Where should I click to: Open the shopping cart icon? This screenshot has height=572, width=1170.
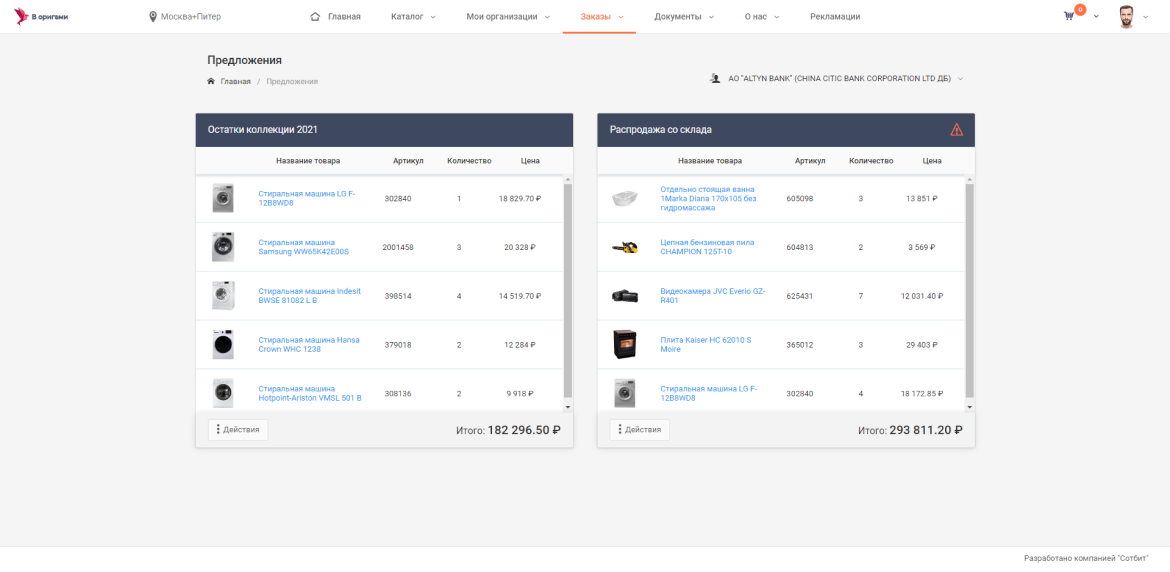click(1069, 16)
